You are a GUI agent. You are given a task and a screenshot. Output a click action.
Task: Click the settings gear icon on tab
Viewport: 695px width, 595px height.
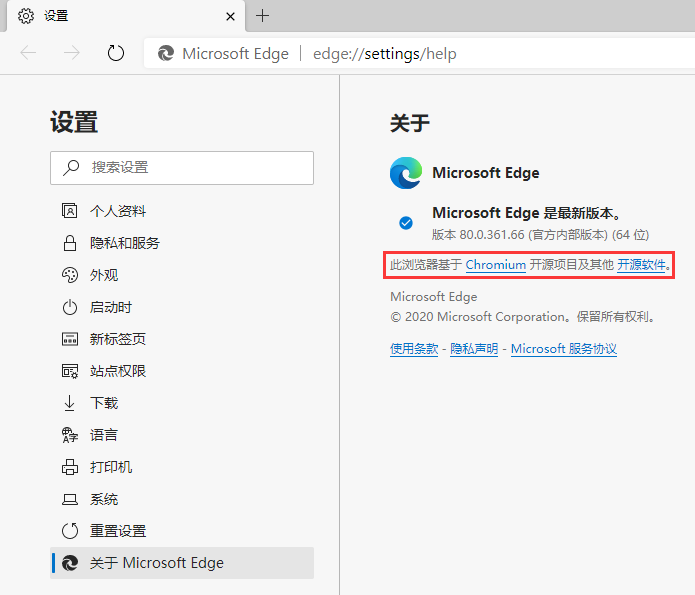coord(26,16)
